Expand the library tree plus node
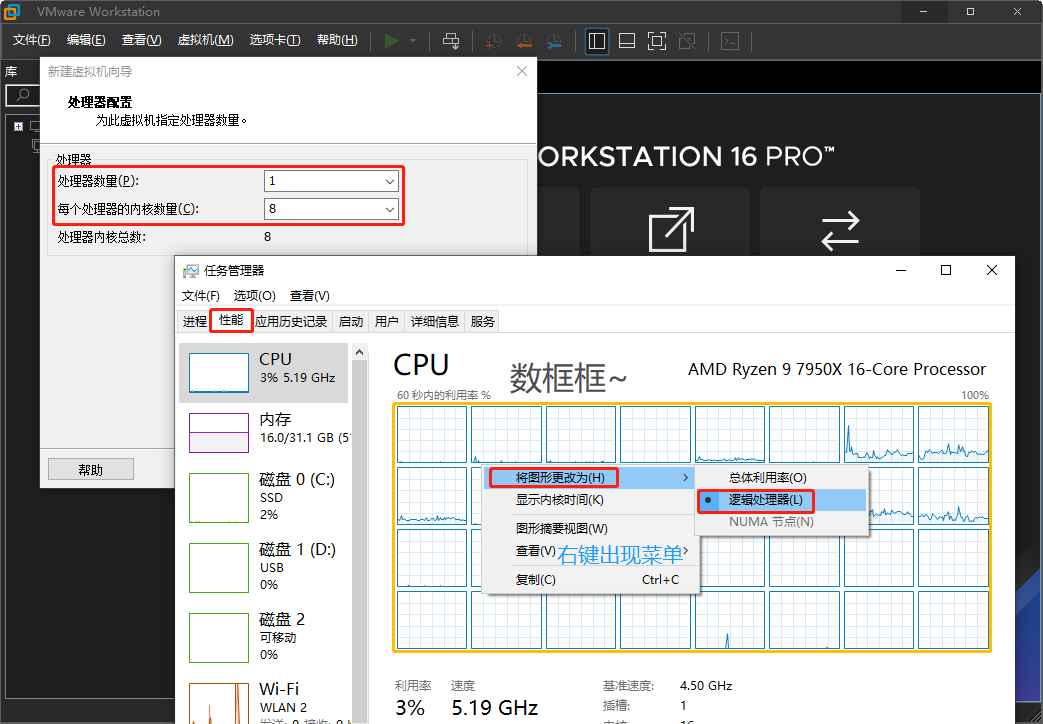1043x724 pixels. point(19,126)
